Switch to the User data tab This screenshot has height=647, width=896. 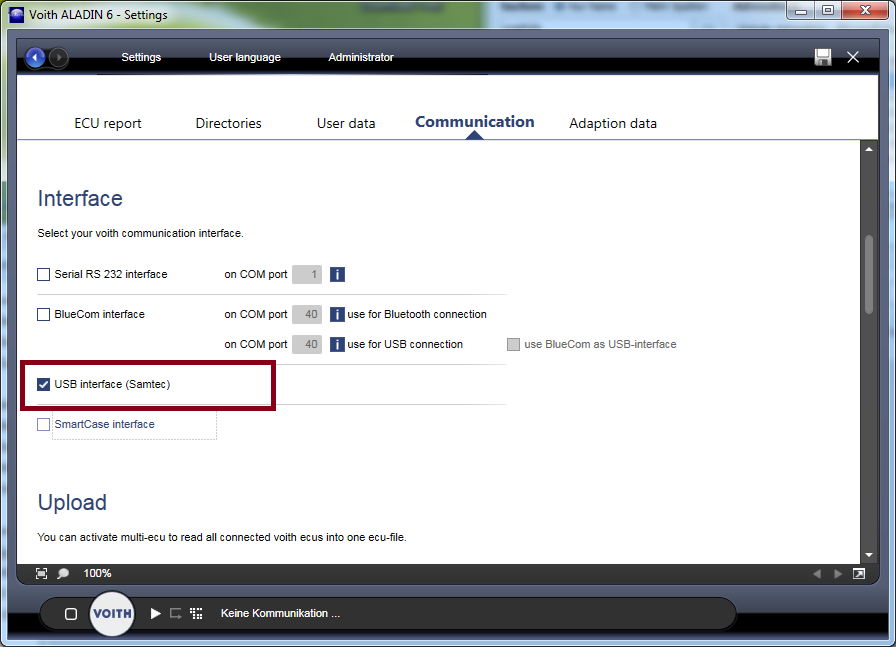coord(346,123)
